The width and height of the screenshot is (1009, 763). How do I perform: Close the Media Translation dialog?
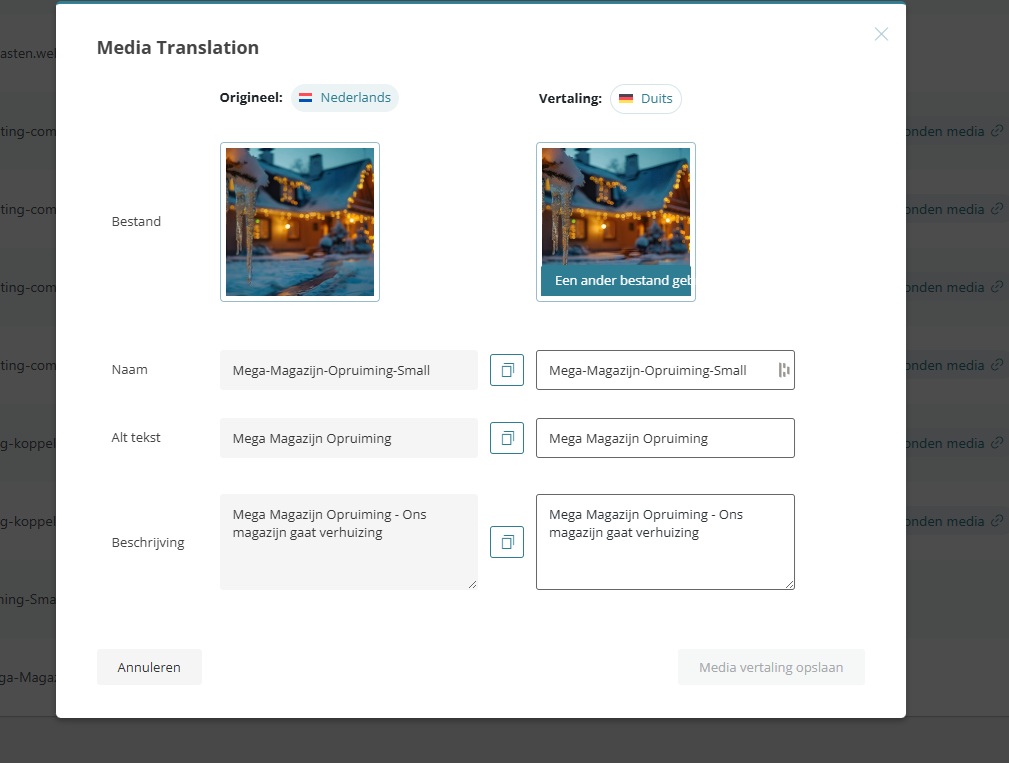pos(881,34)
